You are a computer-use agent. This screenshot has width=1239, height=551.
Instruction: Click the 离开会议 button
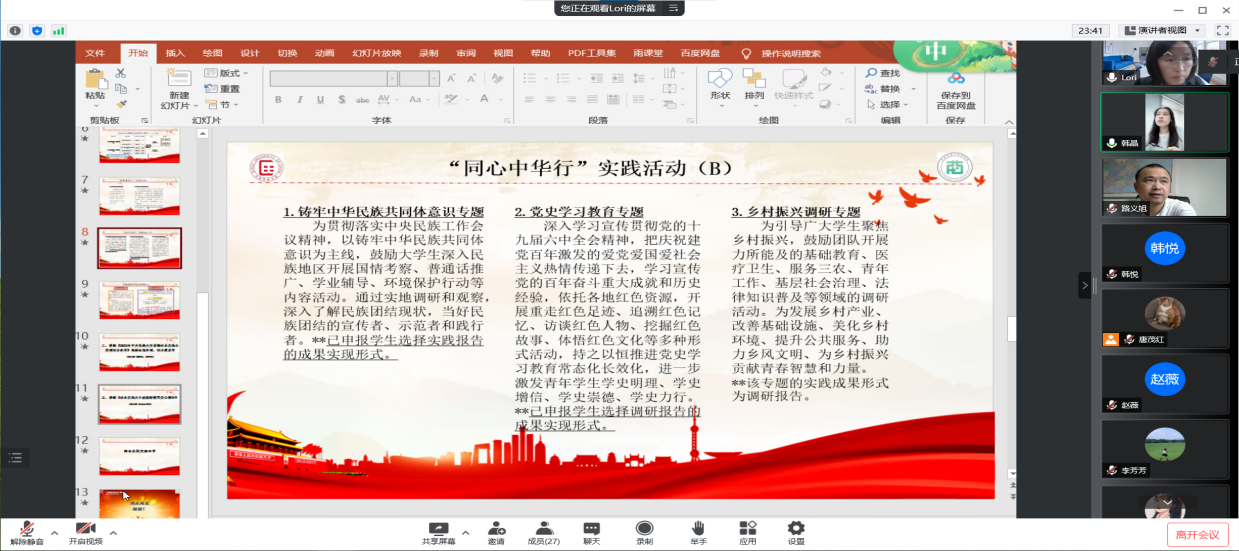coord(1197,535)
